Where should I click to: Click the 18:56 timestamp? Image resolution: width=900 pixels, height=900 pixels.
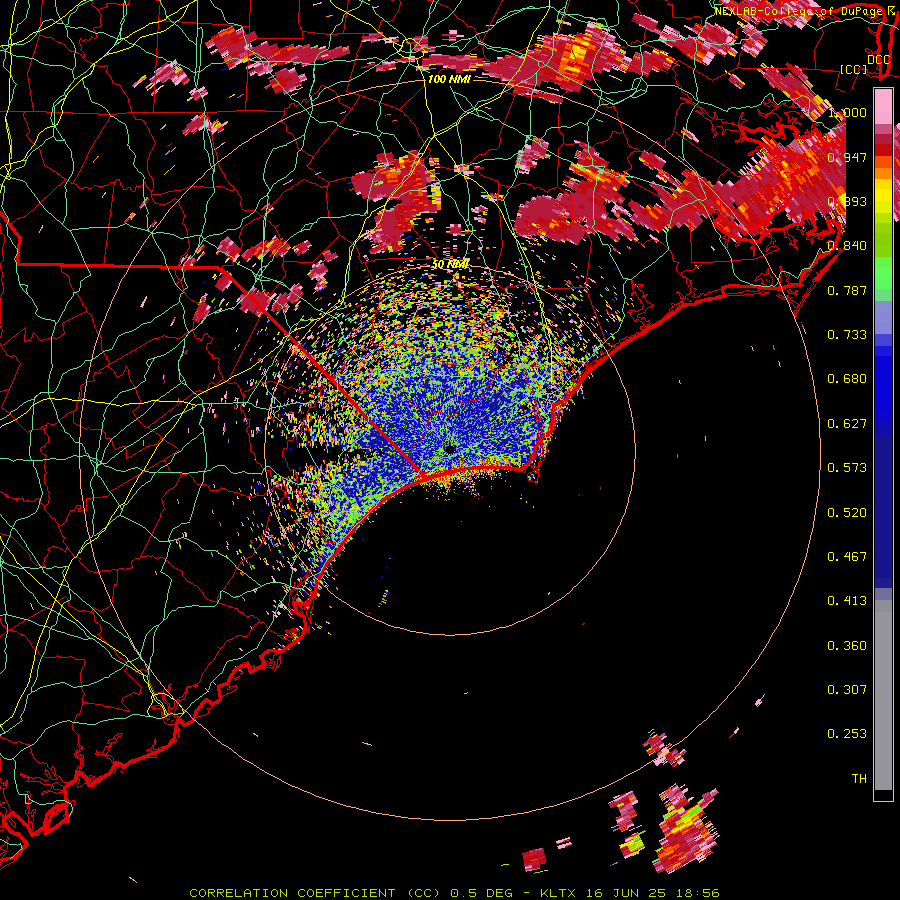coord(698,893)
